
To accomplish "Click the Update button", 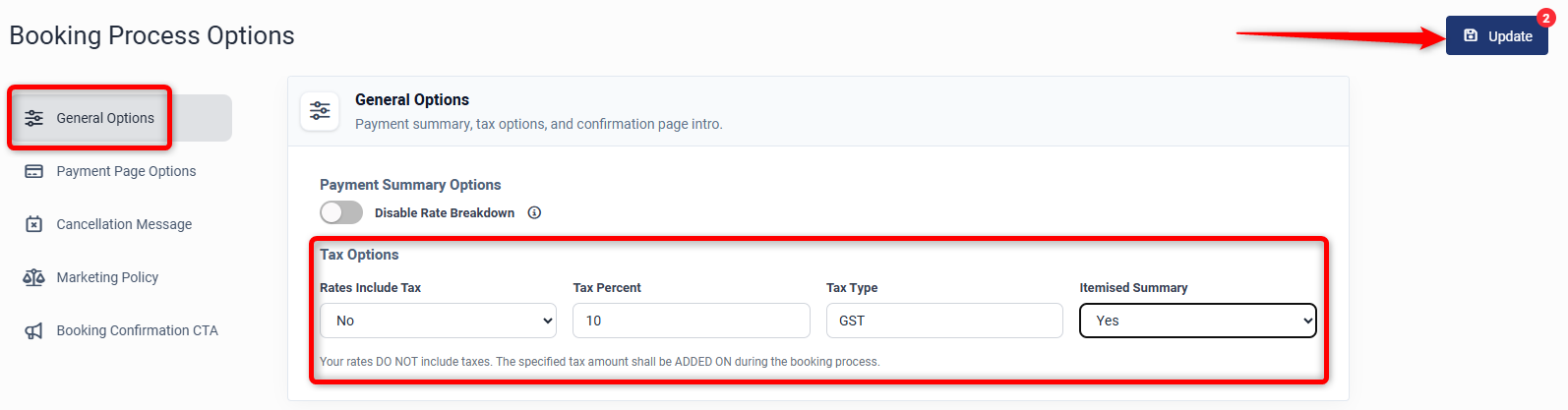I will (x=1496, y=35).
